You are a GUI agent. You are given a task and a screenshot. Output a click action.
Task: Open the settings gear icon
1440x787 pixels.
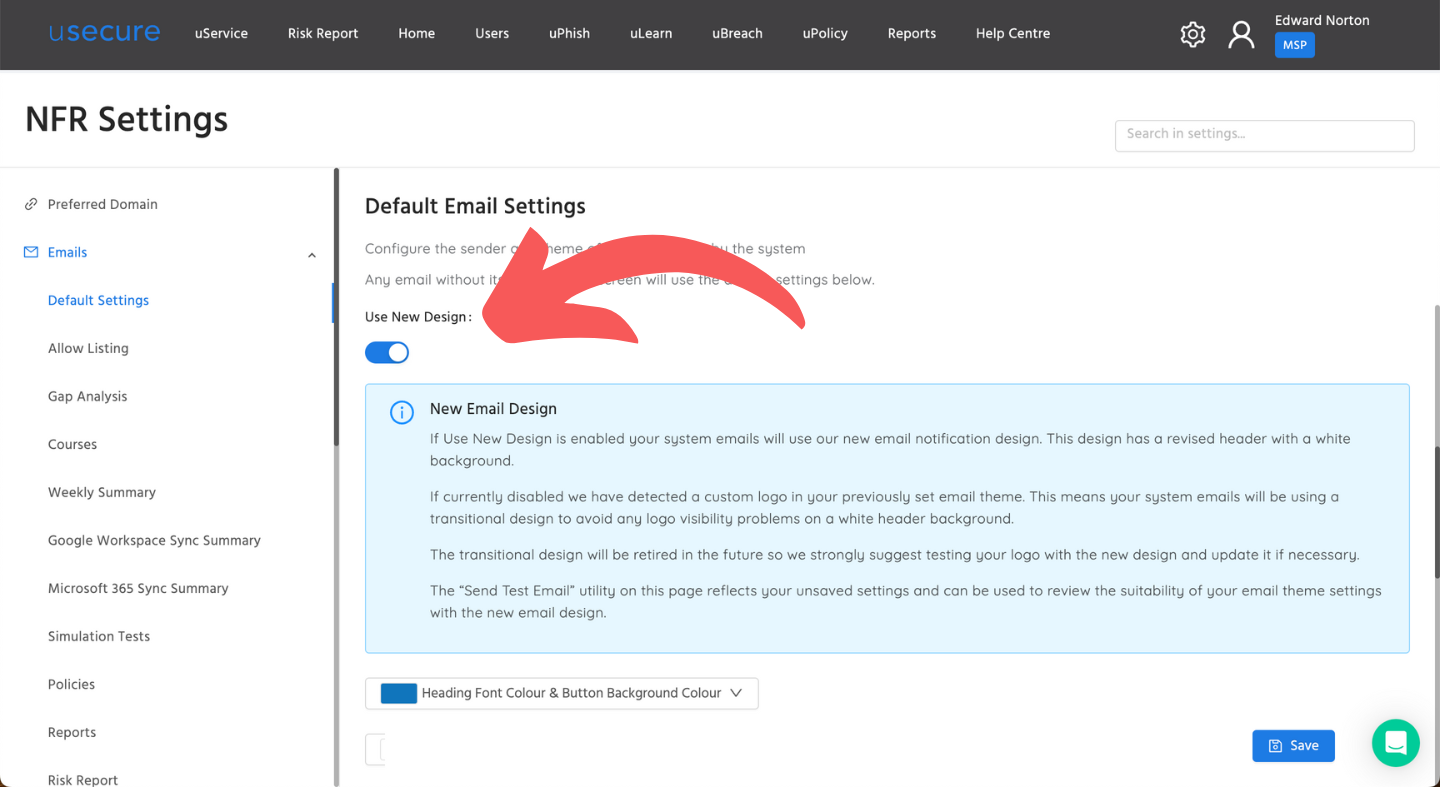coord(1192,33)
